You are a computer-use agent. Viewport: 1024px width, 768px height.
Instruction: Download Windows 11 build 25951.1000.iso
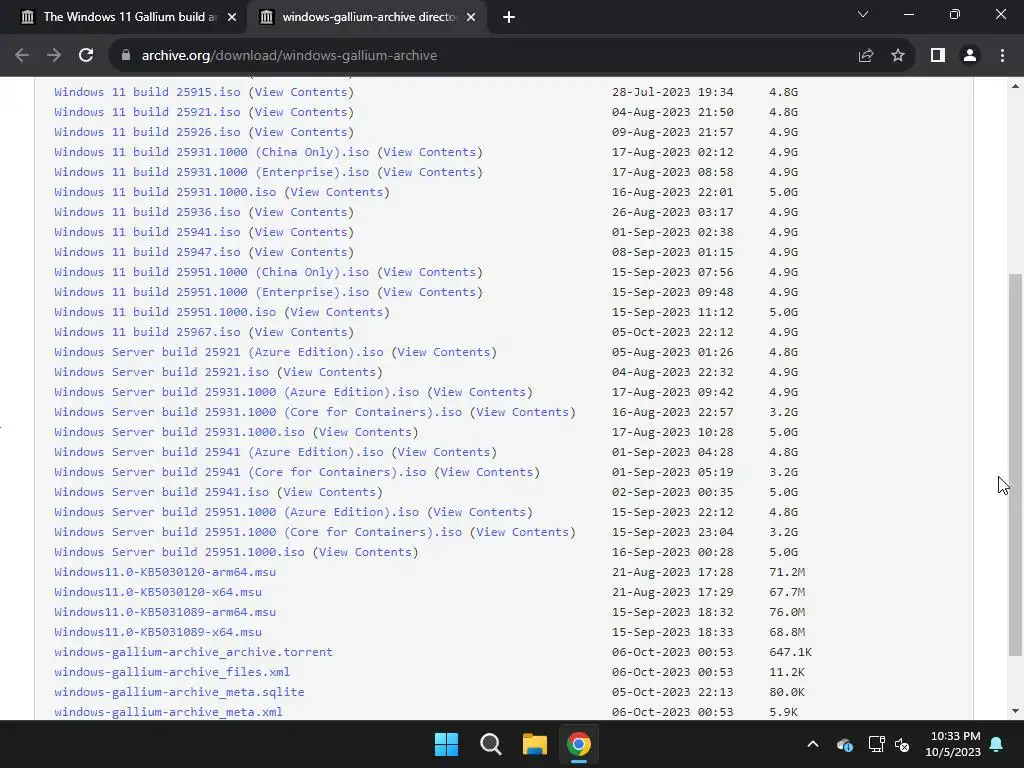point(165,312)
